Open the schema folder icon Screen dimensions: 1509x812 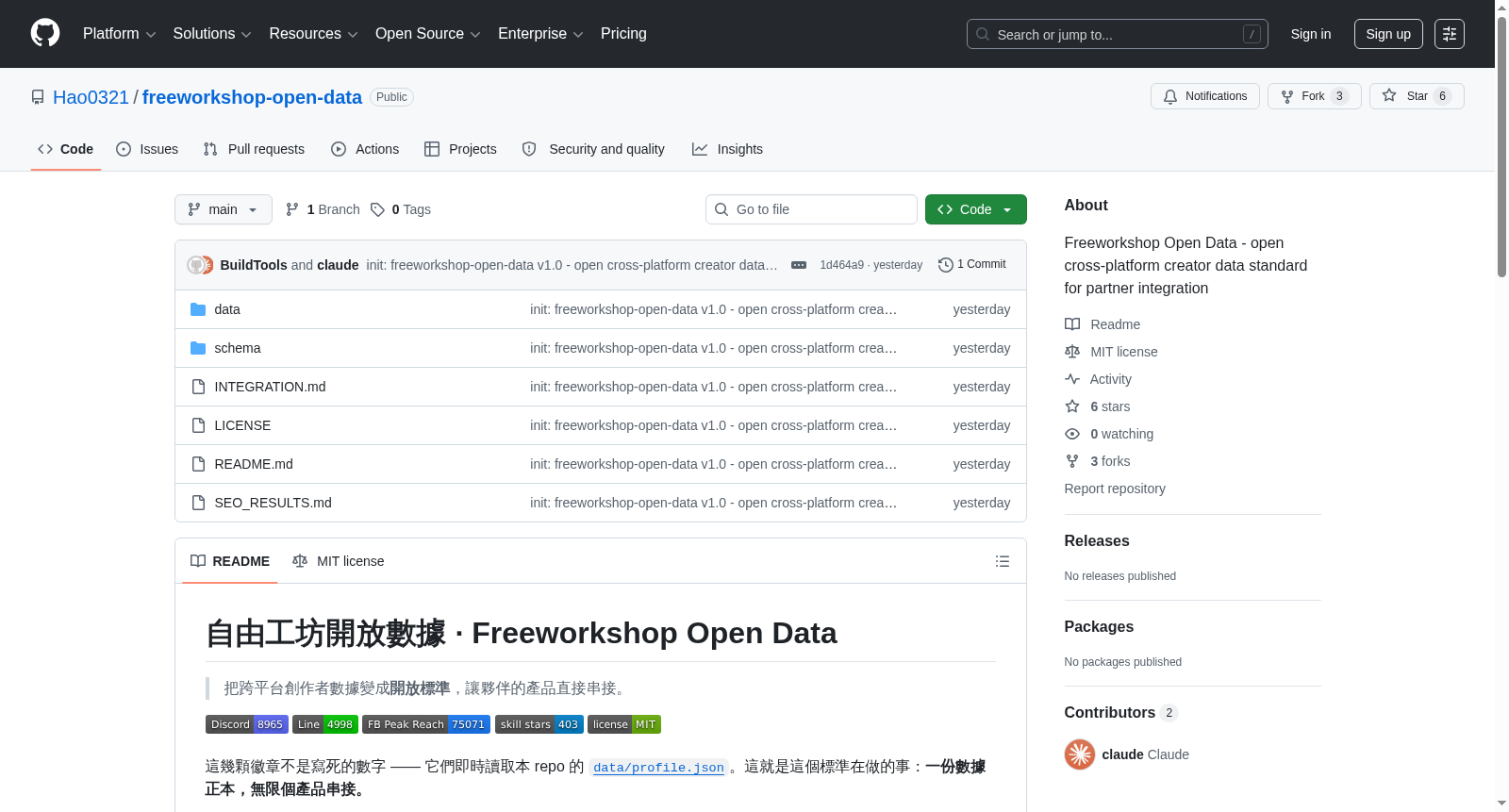coord(198,348)
